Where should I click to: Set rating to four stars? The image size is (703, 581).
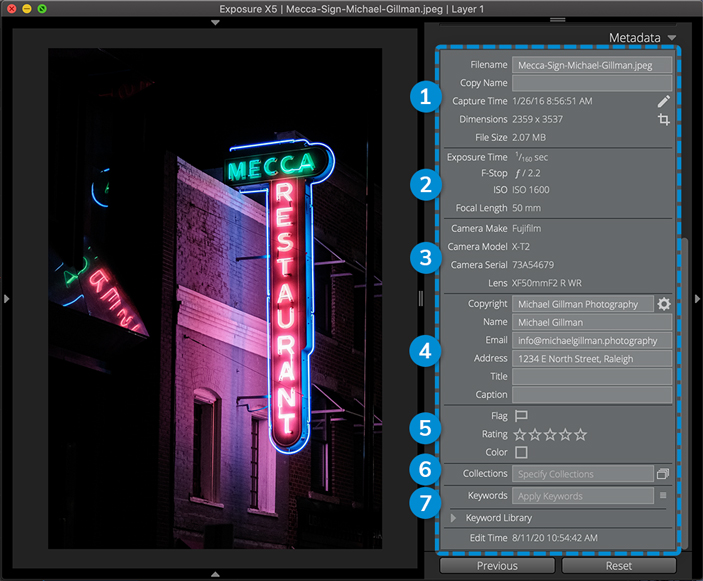tap(565, 434)
